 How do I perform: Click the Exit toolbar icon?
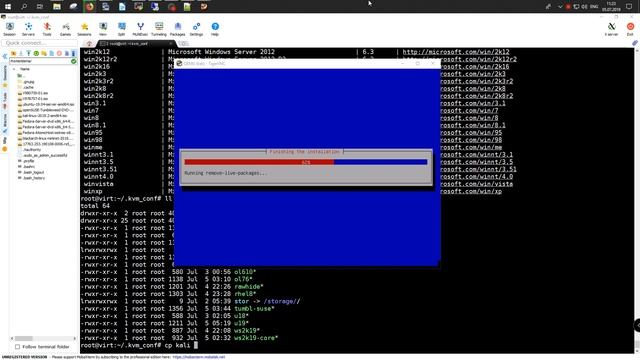pos(630,29)
